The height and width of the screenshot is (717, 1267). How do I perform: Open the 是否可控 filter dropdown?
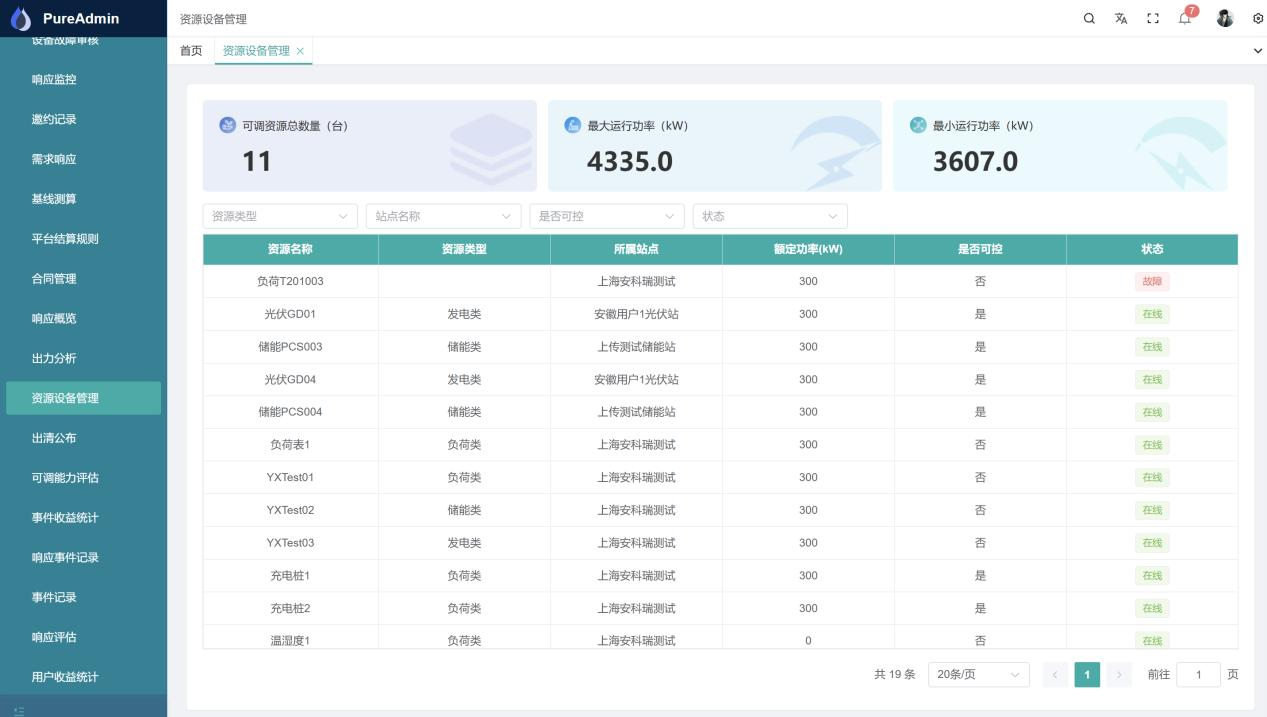604,215
